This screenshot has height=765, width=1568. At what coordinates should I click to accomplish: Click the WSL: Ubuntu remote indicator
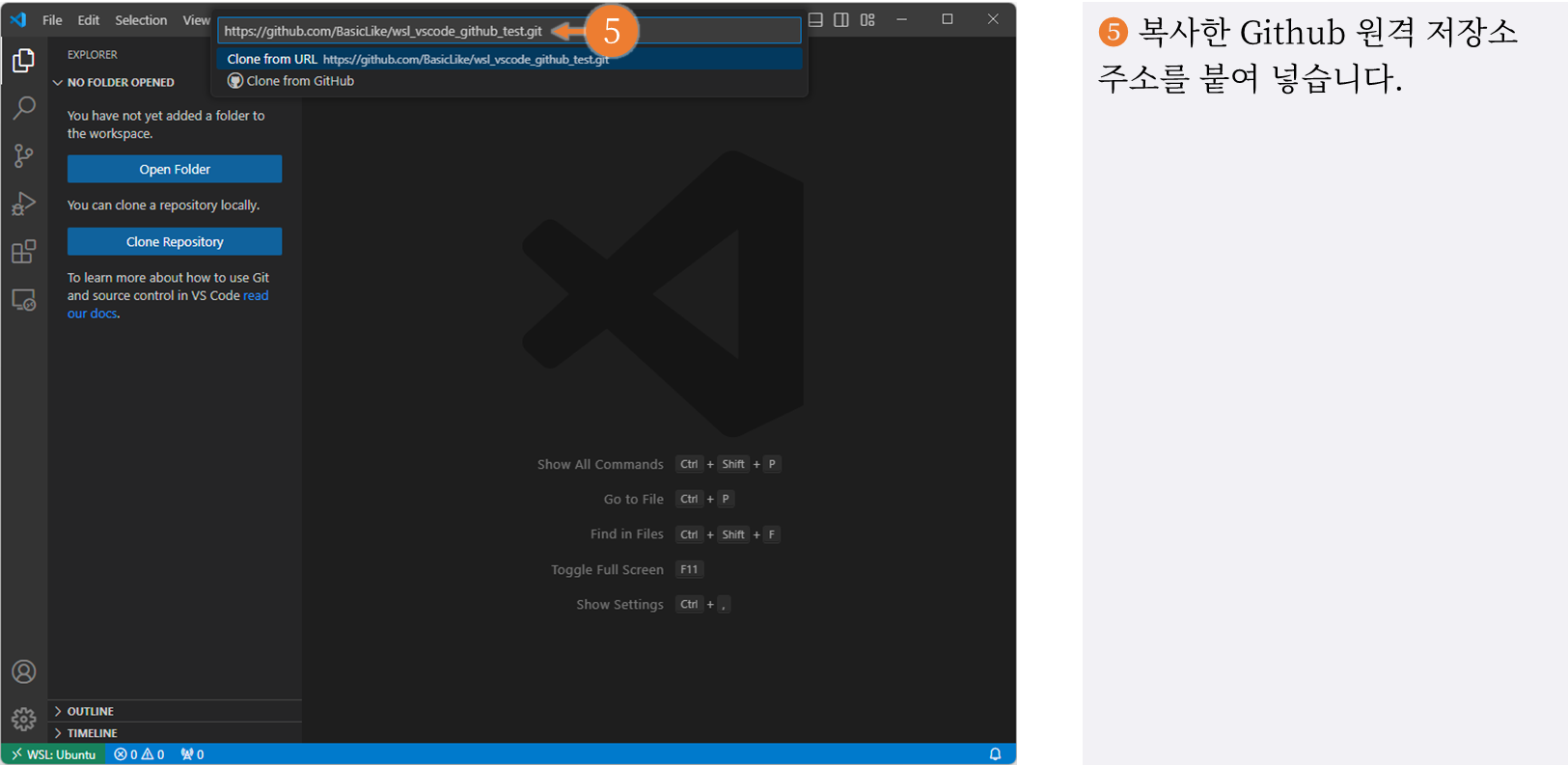(x=54, y=754)
